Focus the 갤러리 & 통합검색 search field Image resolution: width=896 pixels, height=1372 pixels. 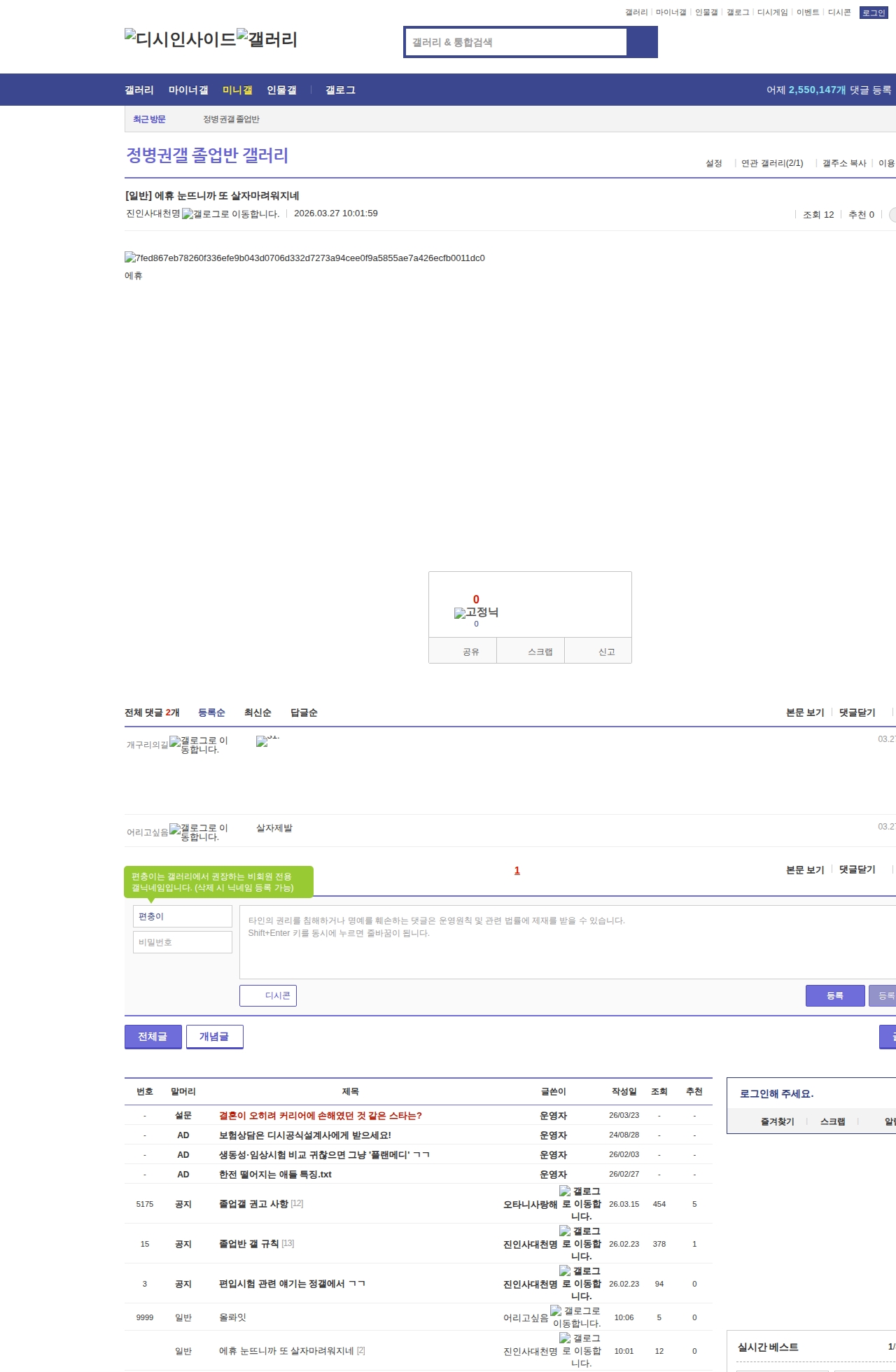coord(516,42)
